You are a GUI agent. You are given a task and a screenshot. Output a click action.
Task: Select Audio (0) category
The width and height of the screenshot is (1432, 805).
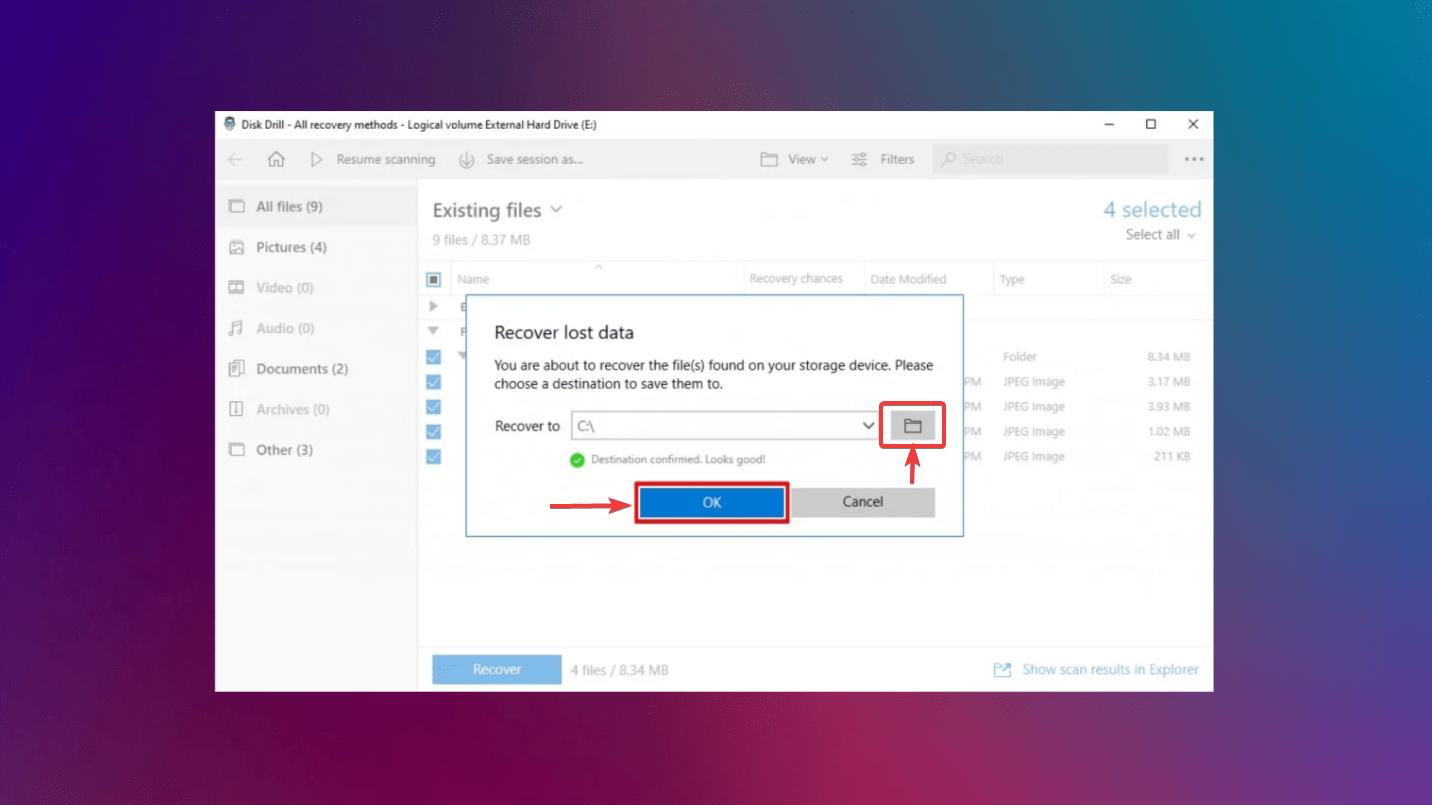click(x=316, y=328)
